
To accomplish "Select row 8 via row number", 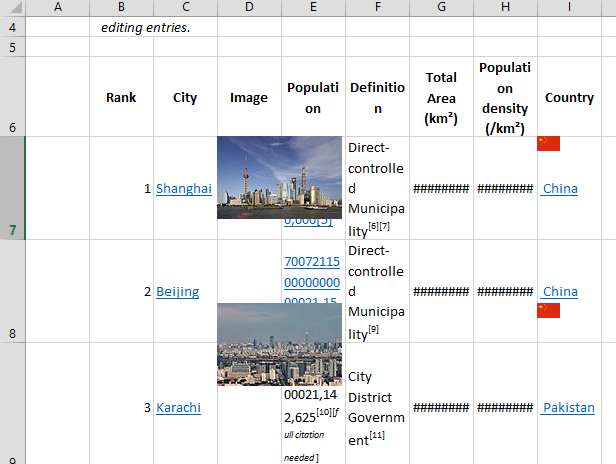I will 12,291.
